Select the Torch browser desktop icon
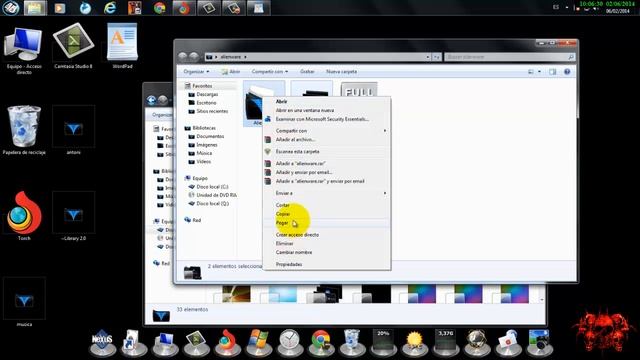 24,216
